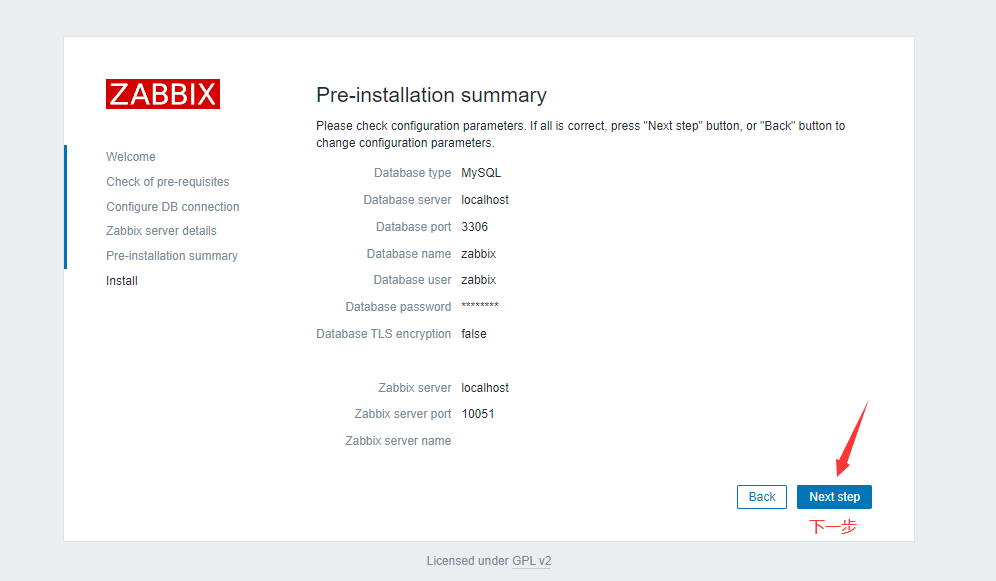Click the Database user label
The height and width of the screenshot is (581, 996).
pos(412,279)
